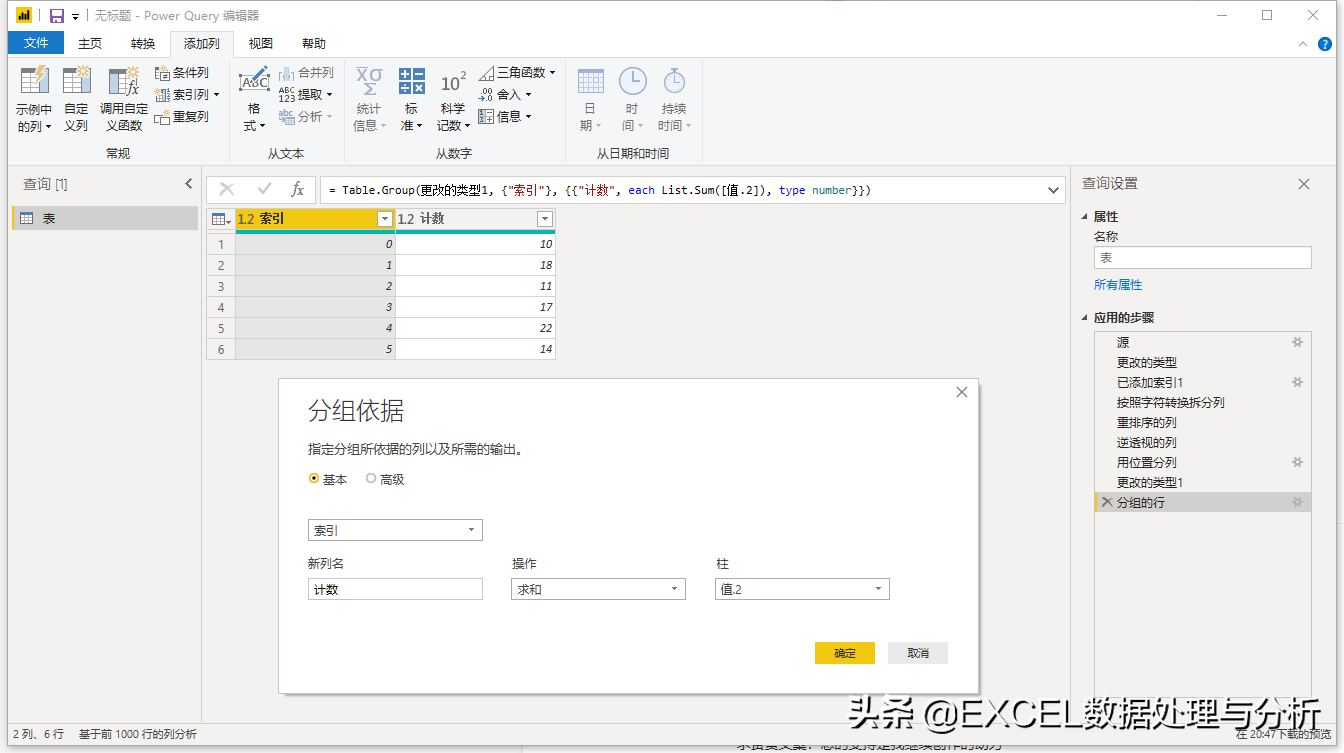The image size is (1344, 753).
Task: Collapse the 应用的步骤 section triangle
Action: [x=1086, y=318]
